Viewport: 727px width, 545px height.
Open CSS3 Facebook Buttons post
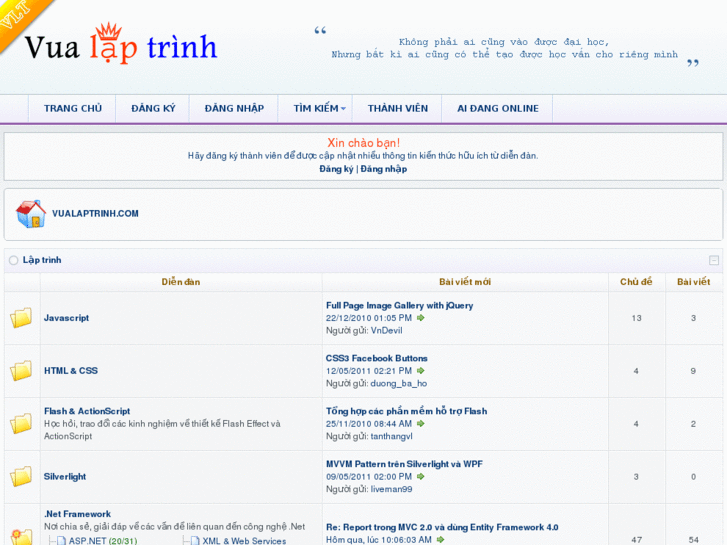[376, 359]
